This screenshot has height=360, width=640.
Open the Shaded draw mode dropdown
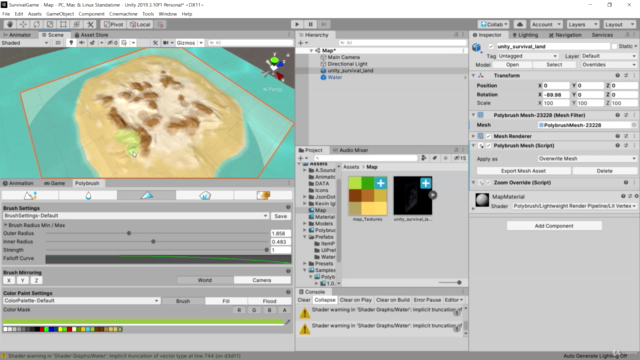[x=24, y=43]
